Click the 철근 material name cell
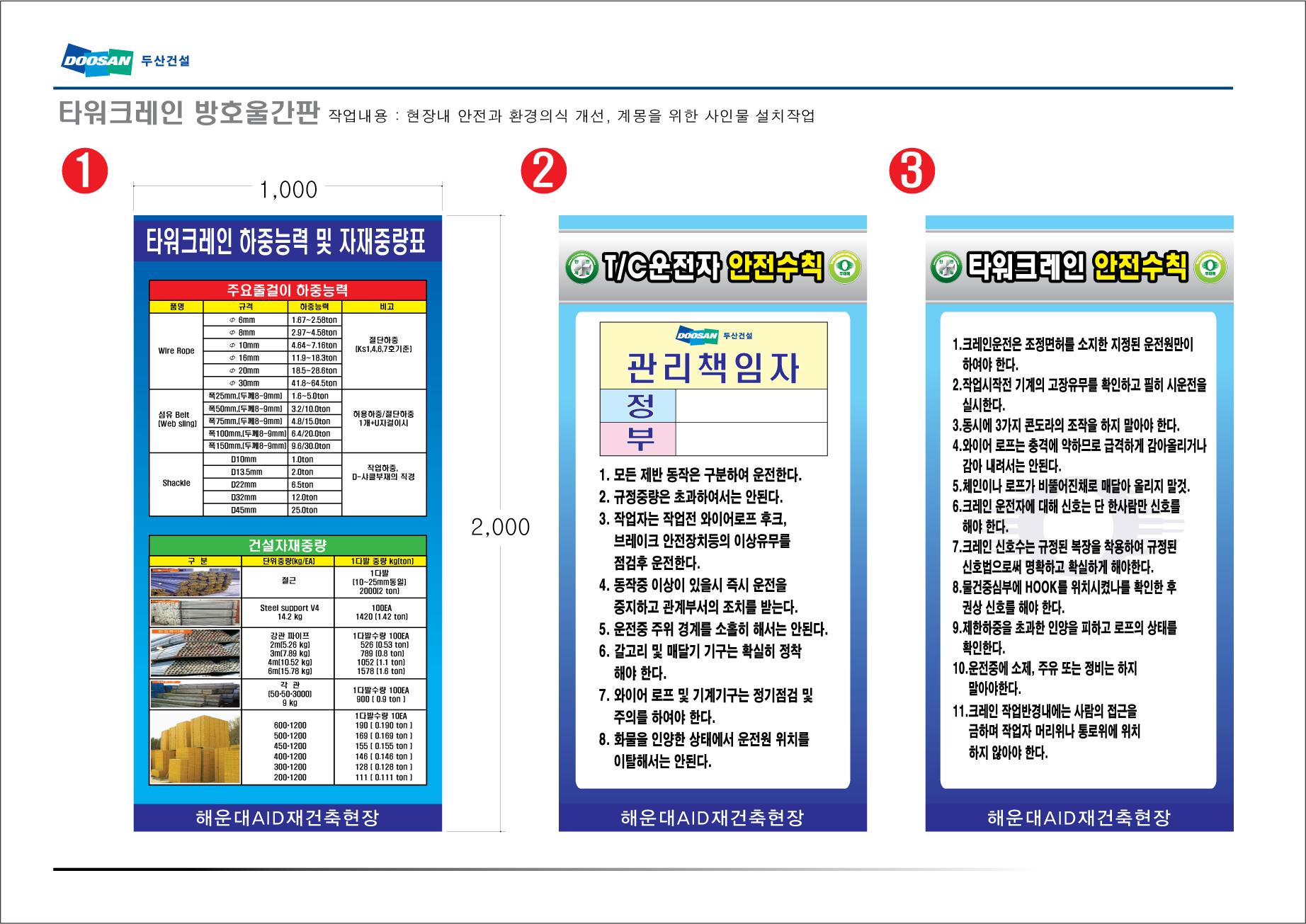The height and width of the screenshot is (924, 1306). click(x=288, y=581)
